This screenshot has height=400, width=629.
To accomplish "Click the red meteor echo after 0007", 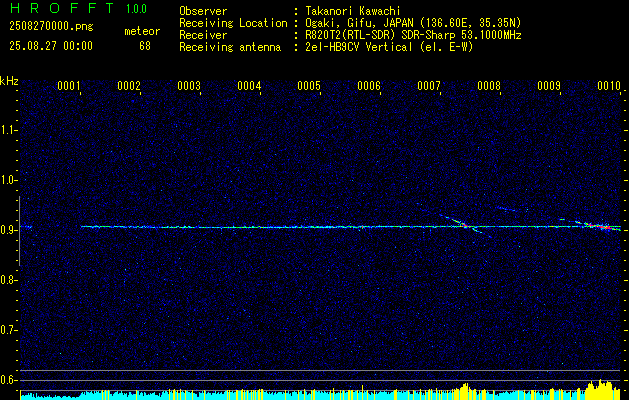I will [465, 226].
